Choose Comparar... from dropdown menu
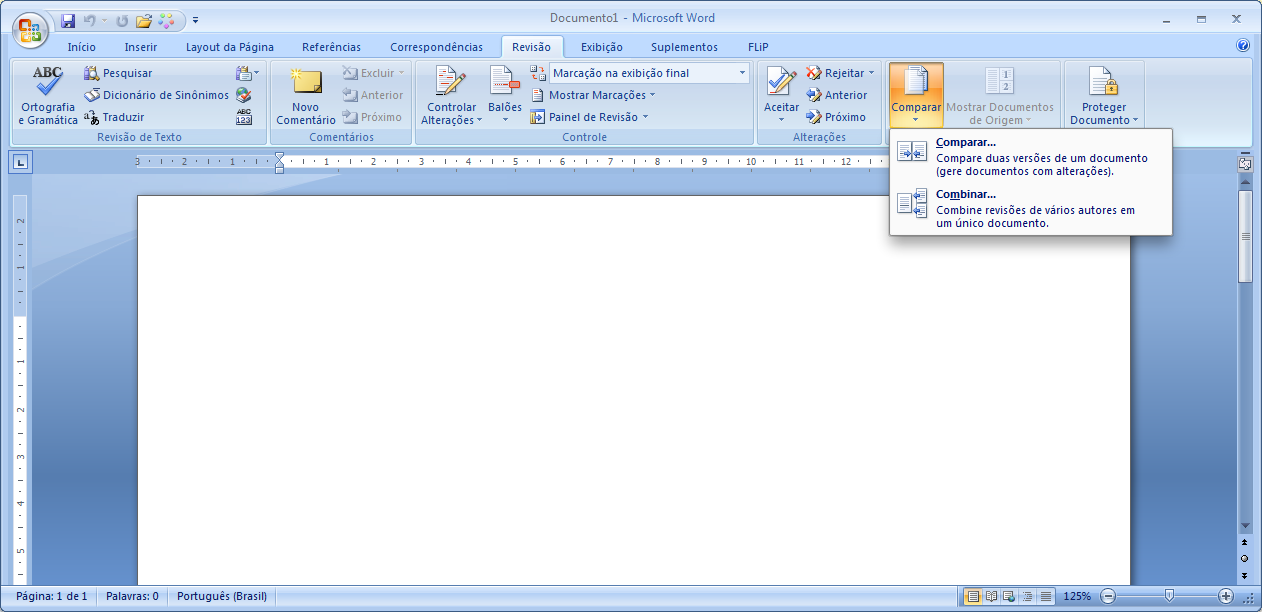 (1030, 157)
